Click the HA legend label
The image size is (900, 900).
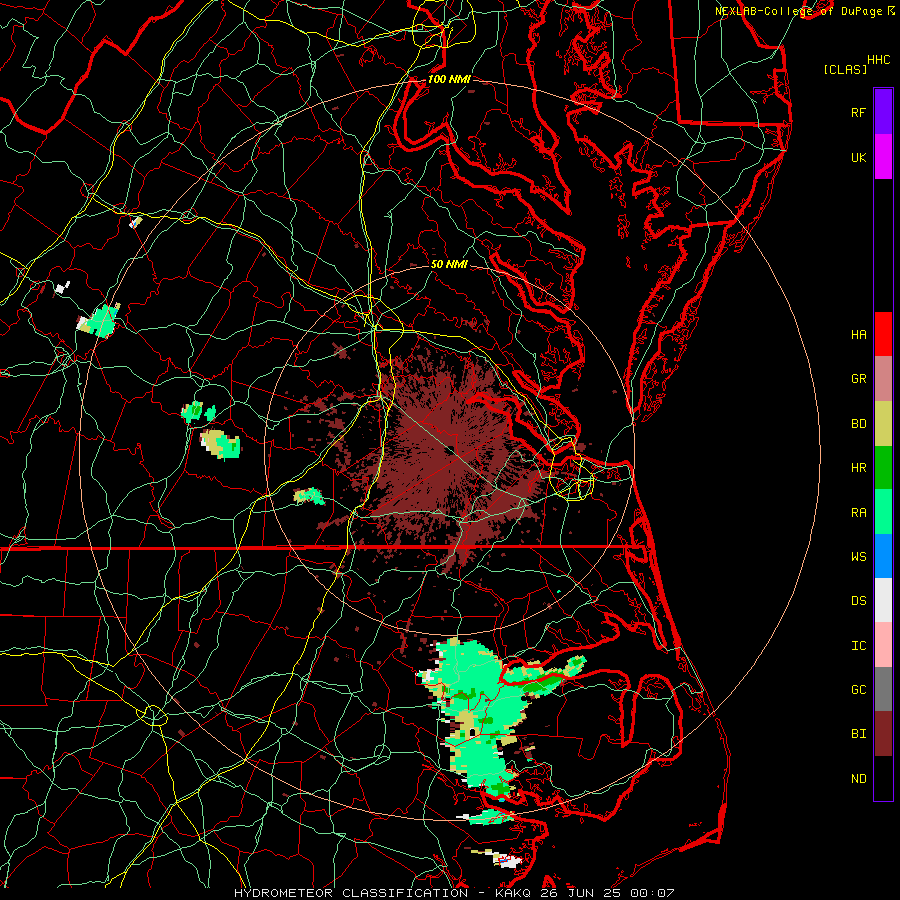[x=858, y=334]
